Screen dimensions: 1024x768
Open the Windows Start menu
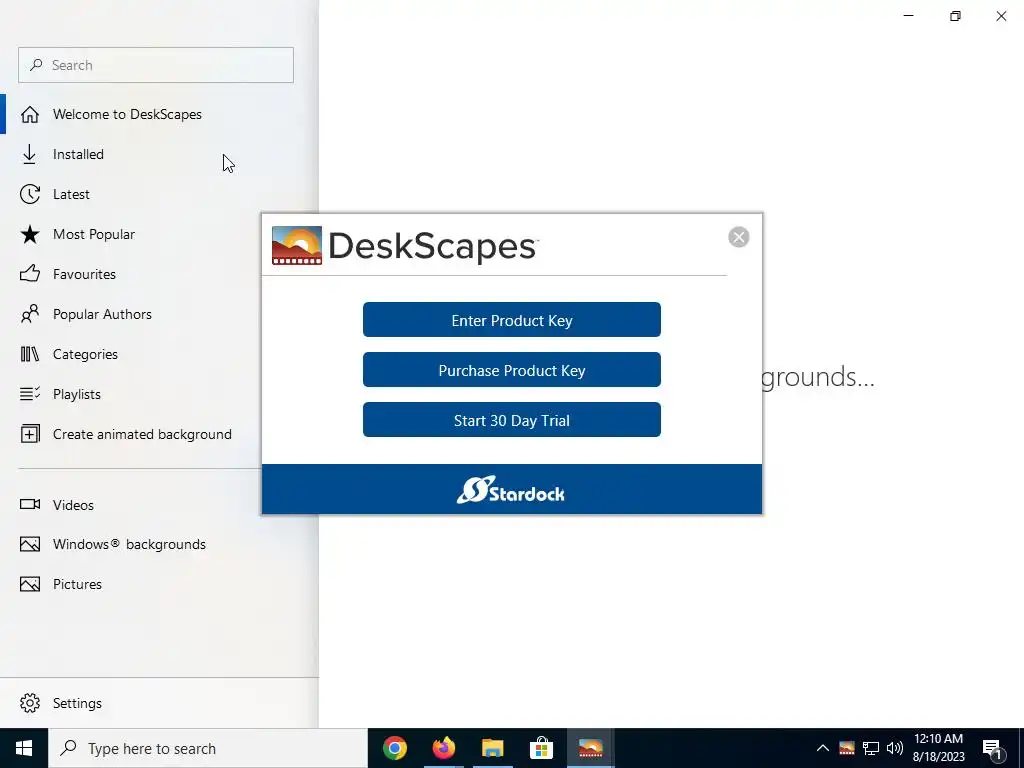[24, 748]
